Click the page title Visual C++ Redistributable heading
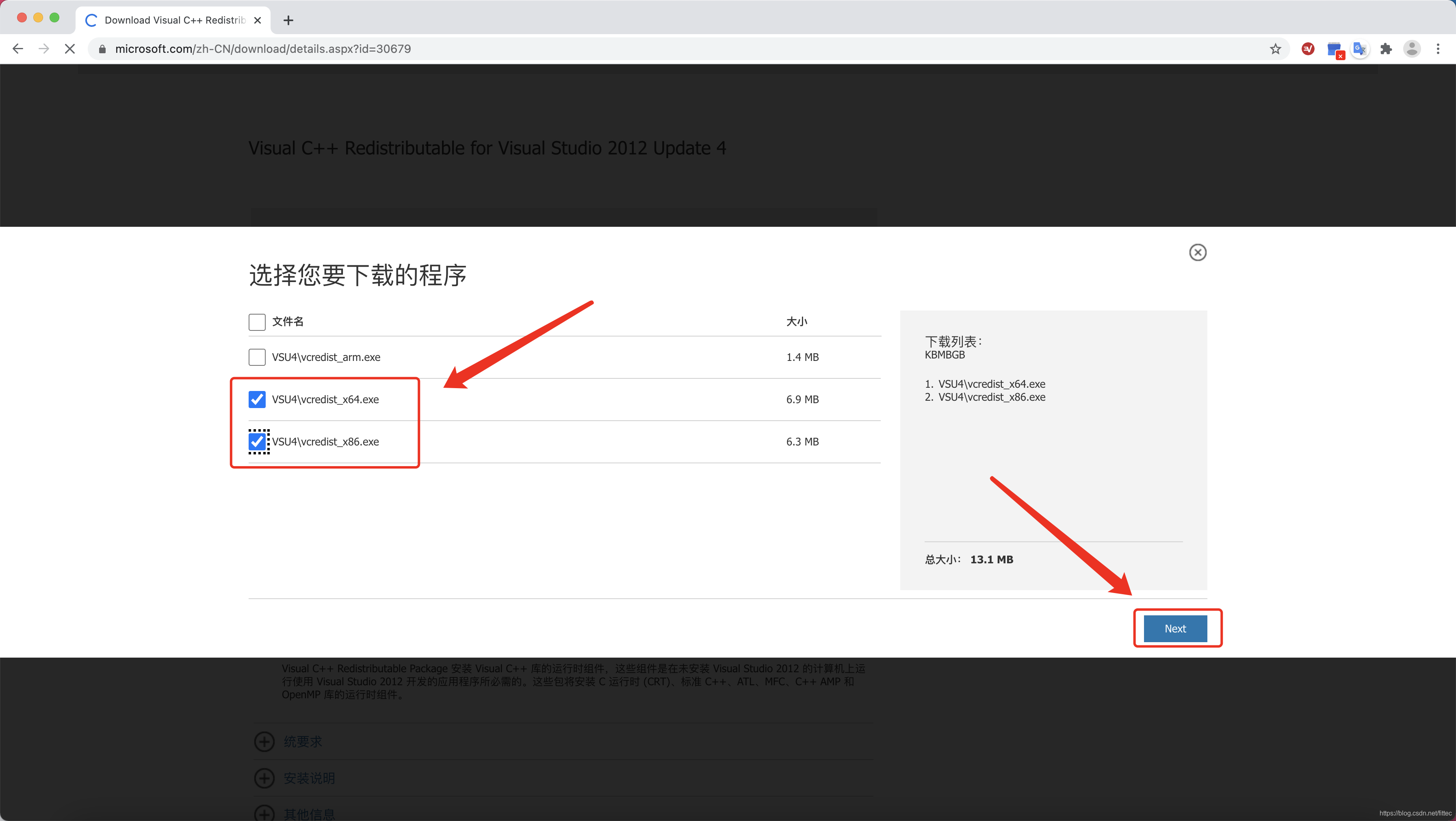This screenshot has width=1456, height=821. pyautogui.click(x=487, y=148)
